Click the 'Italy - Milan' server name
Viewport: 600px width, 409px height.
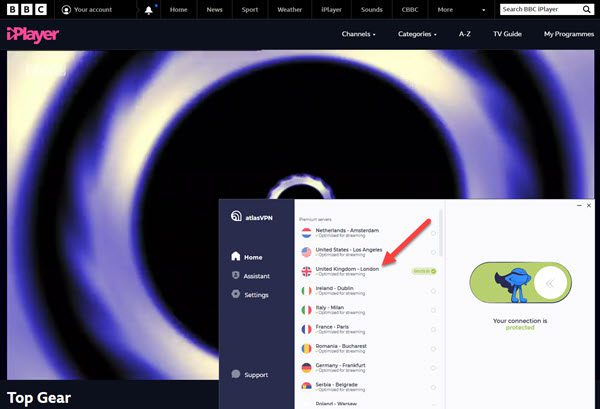tap(329, 307)
